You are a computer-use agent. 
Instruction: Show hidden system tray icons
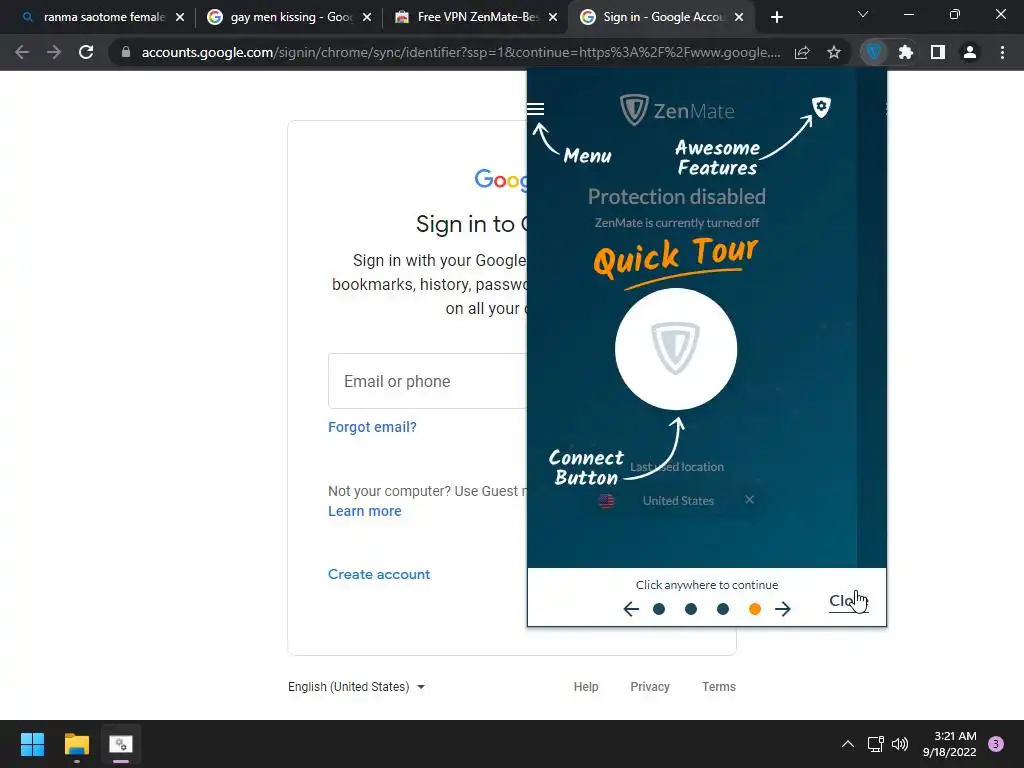[x=848, y=744]
